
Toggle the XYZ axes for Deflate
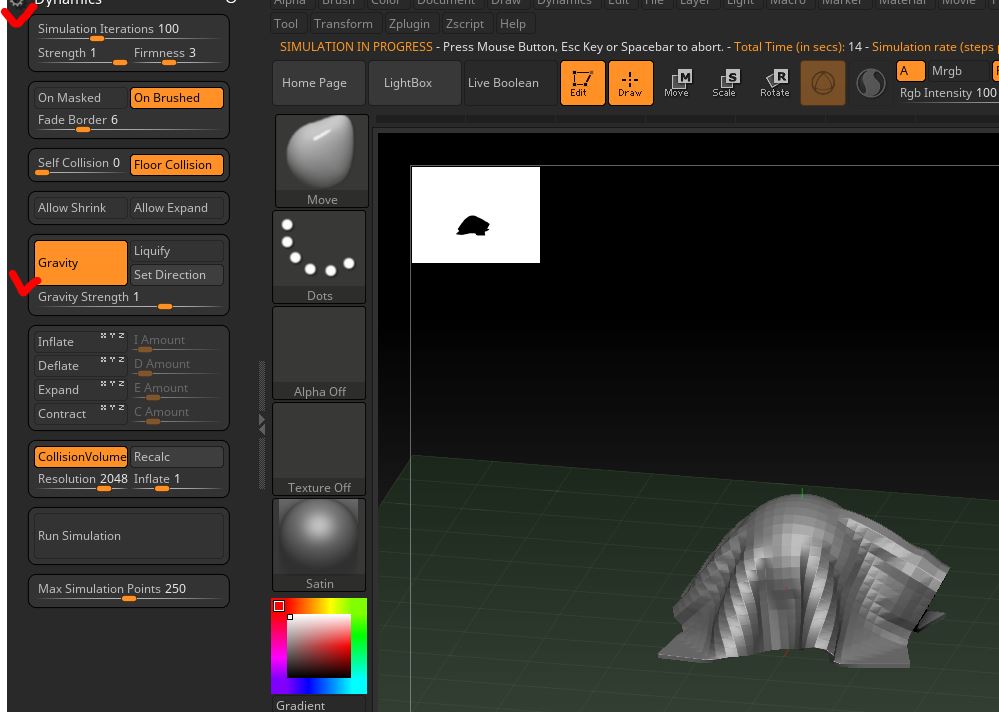(x=112, y=360)
